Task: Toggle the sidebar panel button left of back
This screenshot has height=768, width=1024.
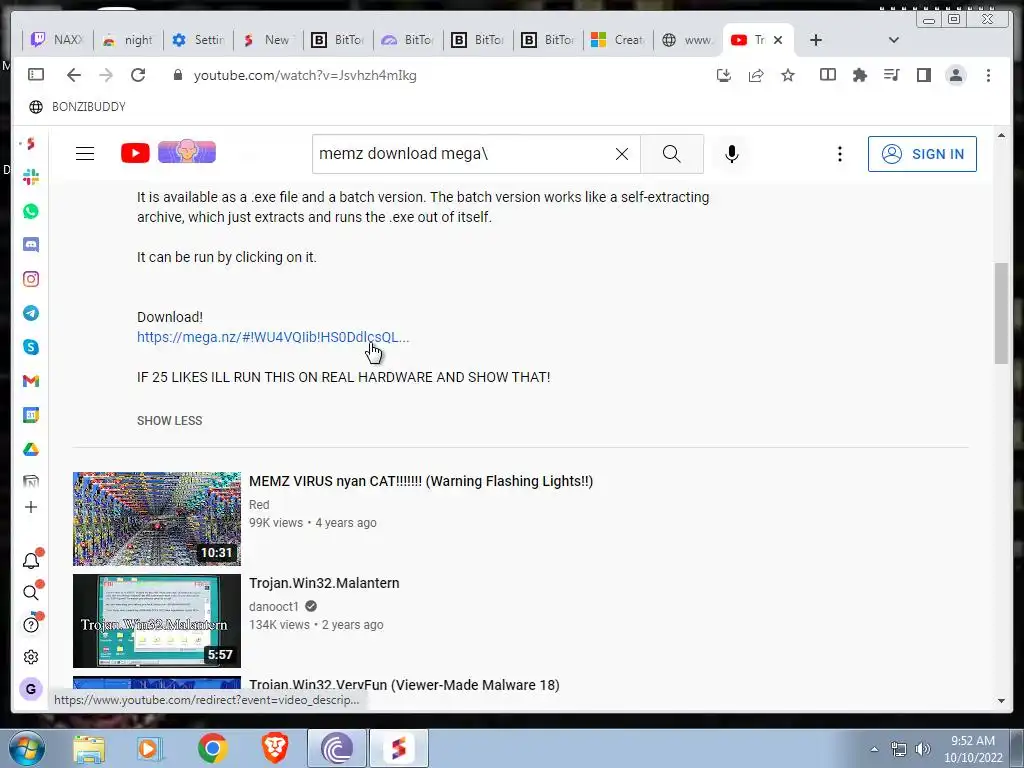Action: tap(36, 74)
